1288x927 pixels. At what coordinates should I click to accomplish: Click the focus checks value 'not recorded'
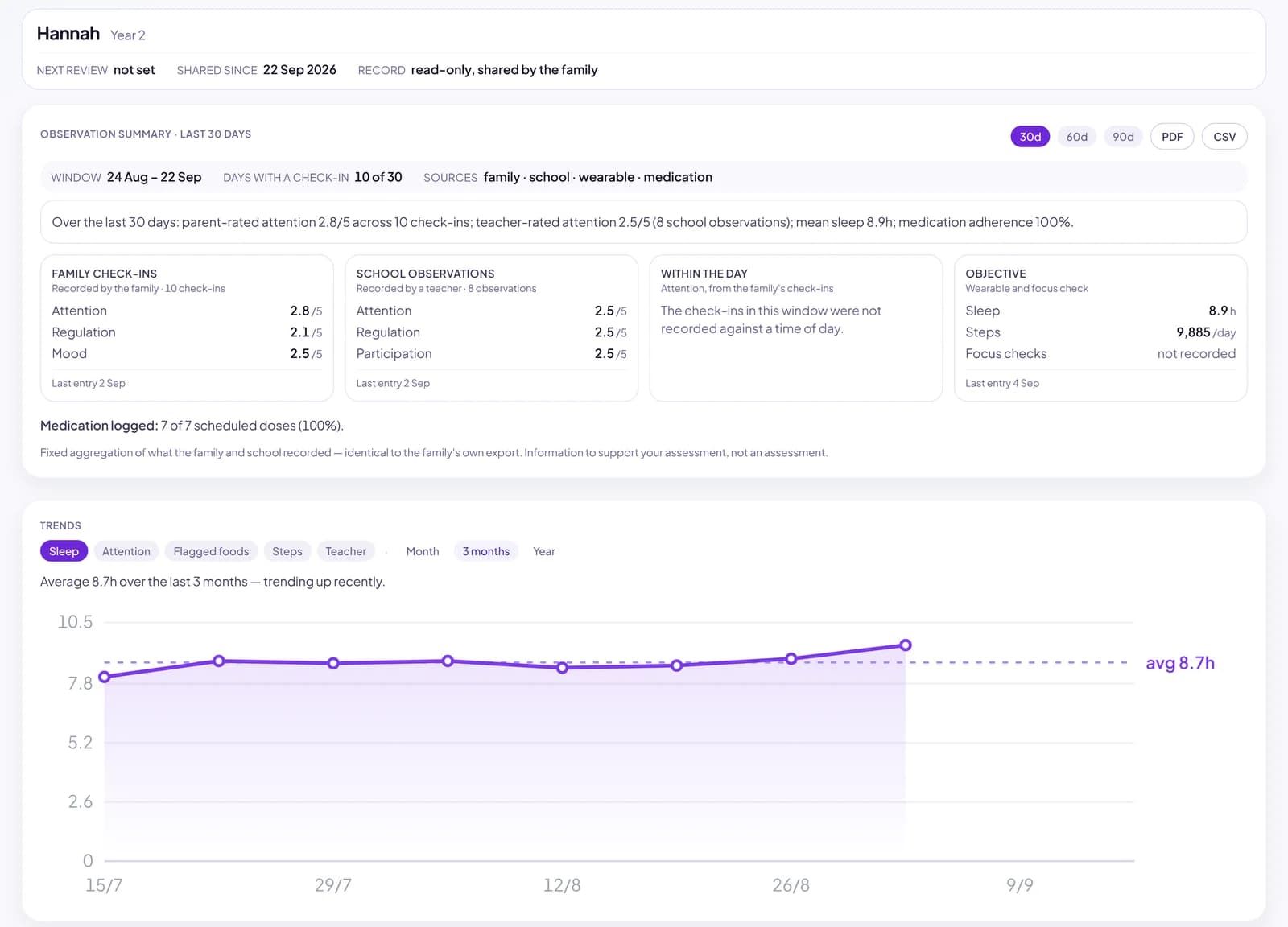pos(1196,354)
